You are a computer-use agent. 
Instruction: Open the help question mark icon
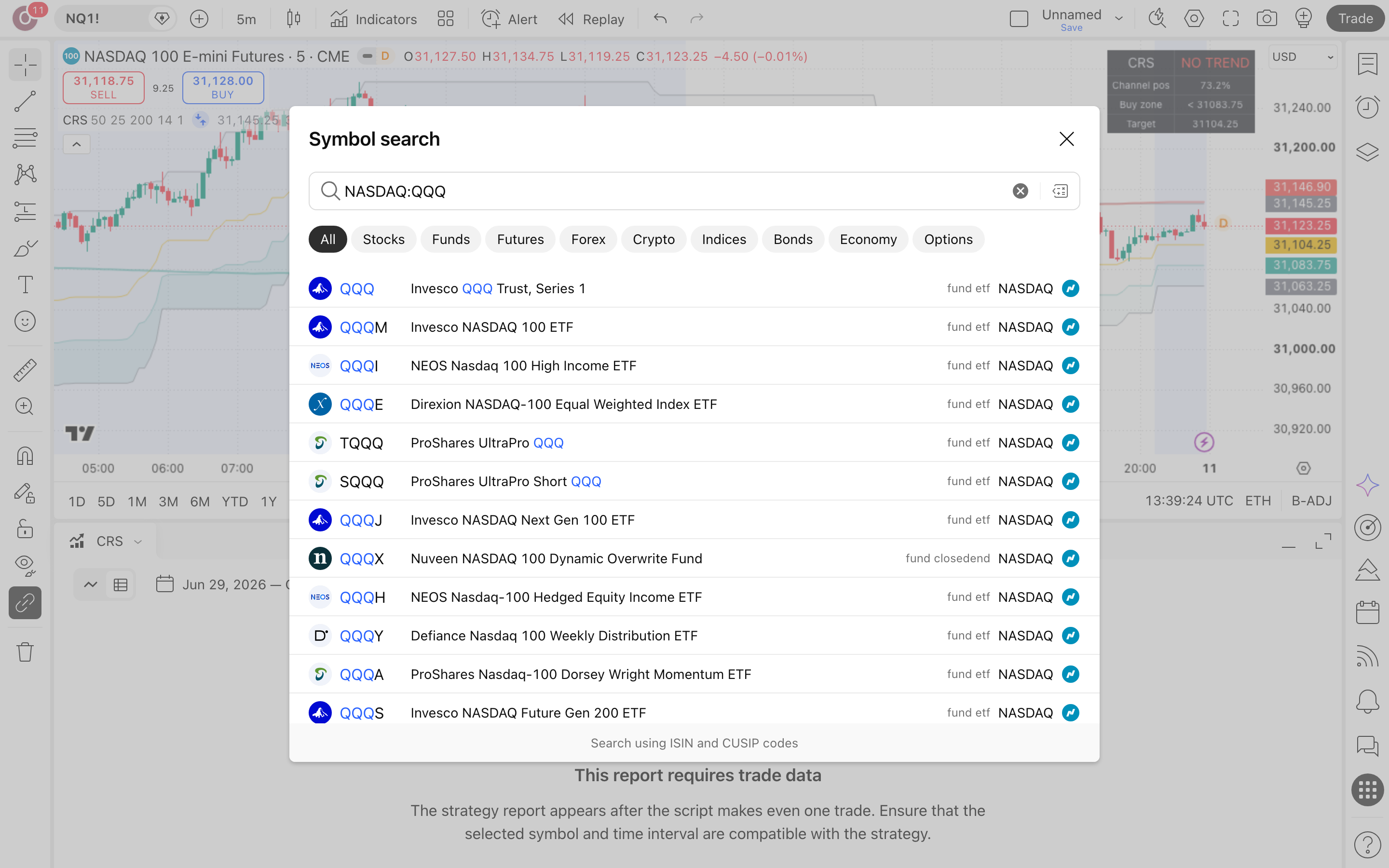pyautogui.click(x=1368, y=844)
